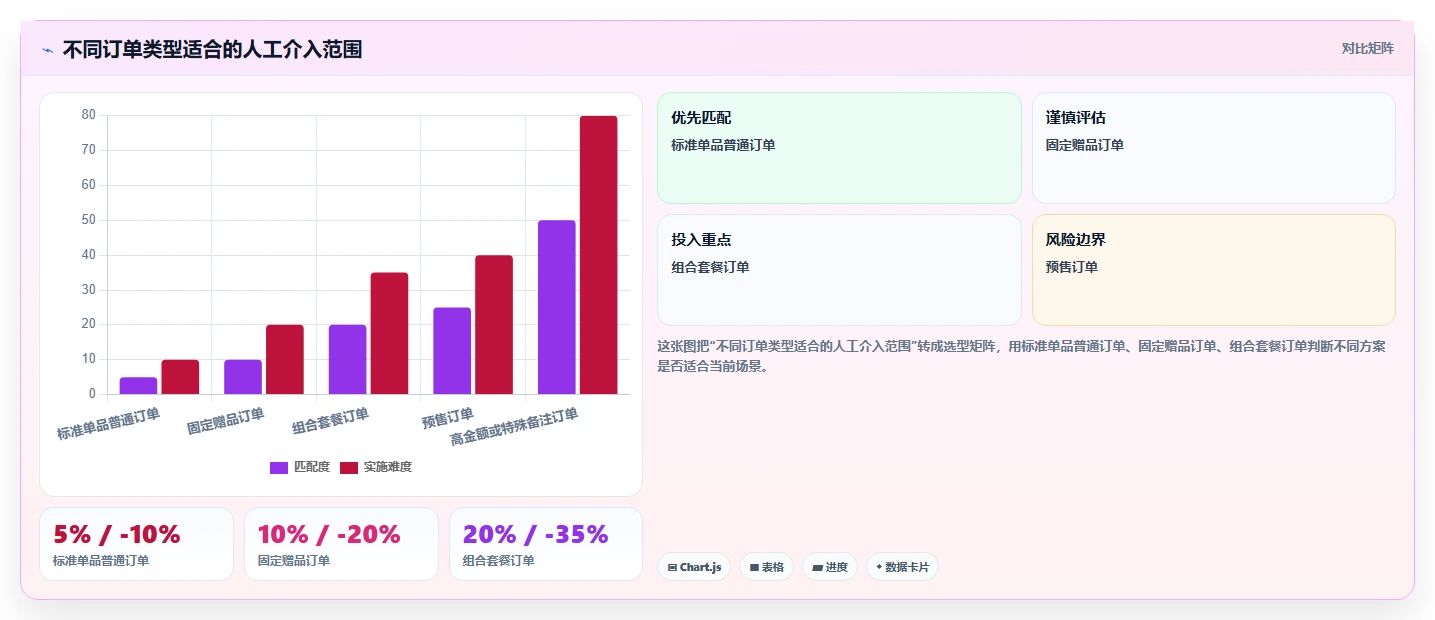Click the 进度 tag icon
The width and height of the screenshot is (1435, 620).
coord(817,567)
